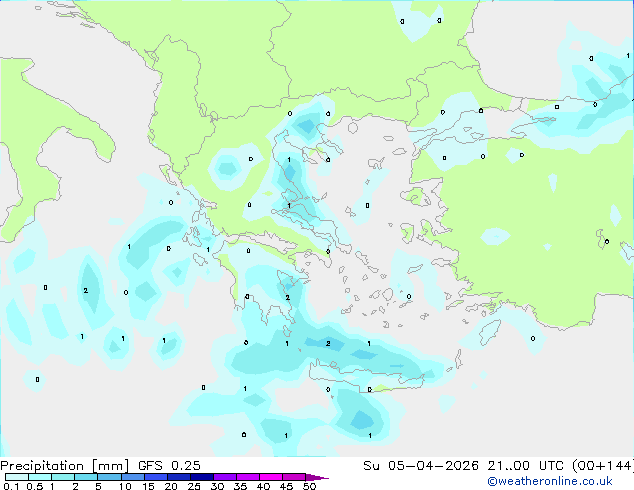Click the dark blue swatch between 20 and 25
The width and height of the screenshot is (634, 490).
click(178, 477)
